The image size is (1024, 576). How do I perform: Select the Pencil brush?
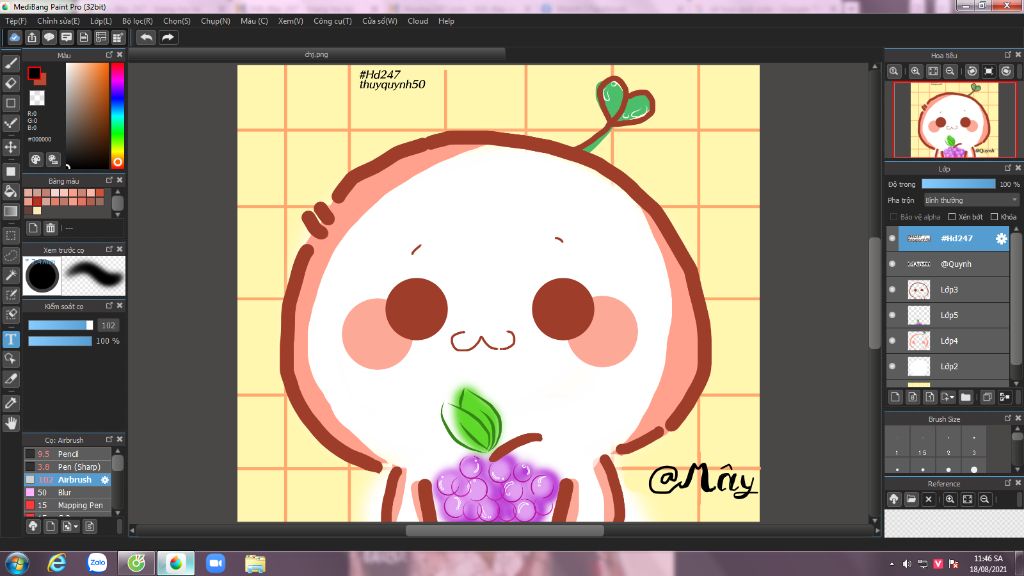click(67, 454)
